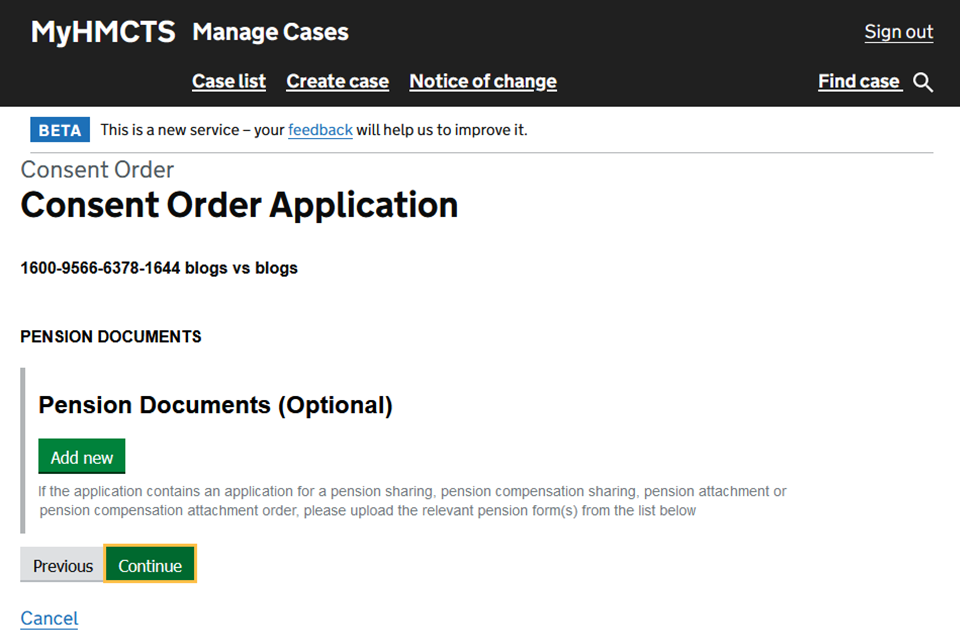The height and width of the screenshot is (640, 960).
Task: Go back with the Previous button
Action: [62, 566]
